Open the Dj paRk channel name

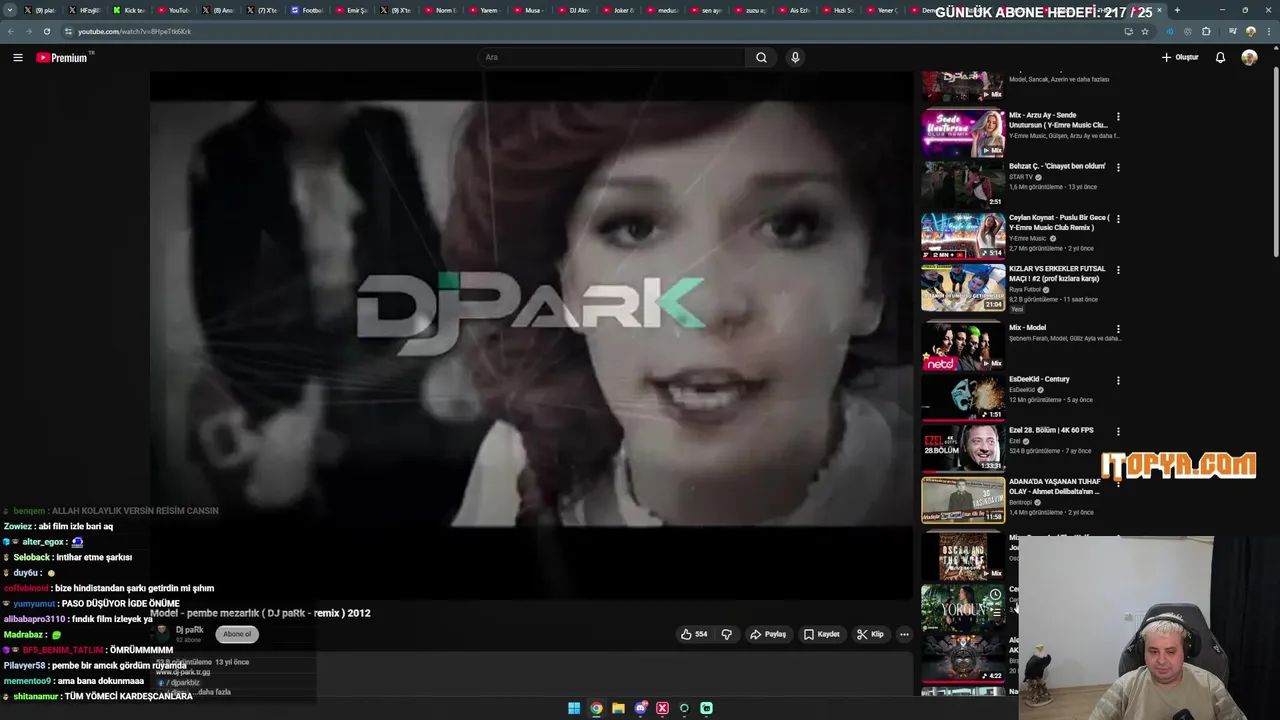tap(189, 630)
